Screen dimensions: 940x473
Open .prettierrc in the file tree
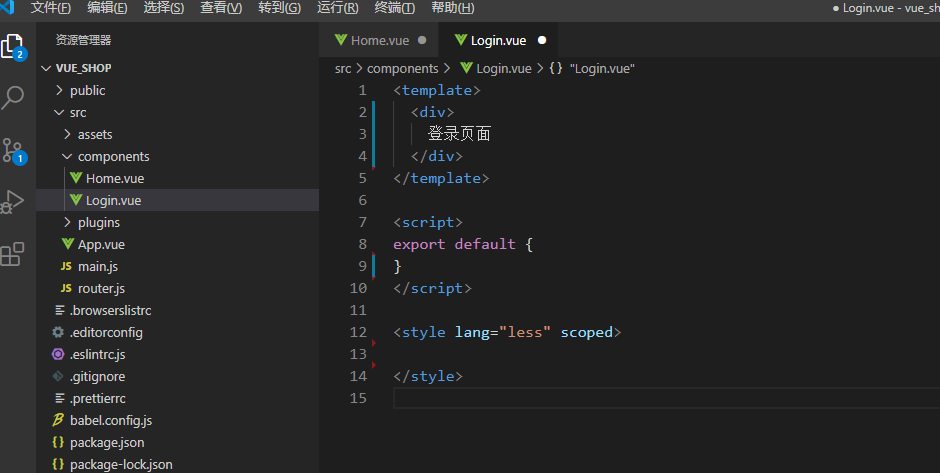[98, 398]
